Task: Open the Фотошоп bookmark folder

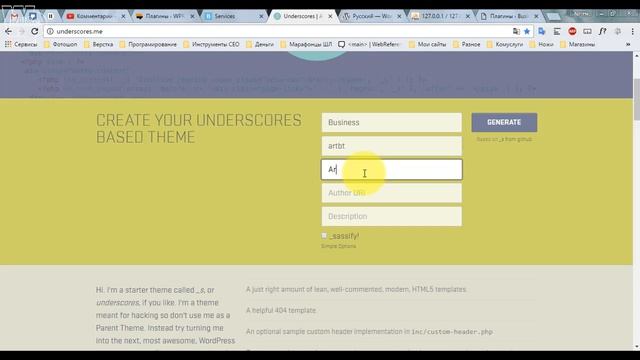Action: pyautogui.click(x=60, y=44)
